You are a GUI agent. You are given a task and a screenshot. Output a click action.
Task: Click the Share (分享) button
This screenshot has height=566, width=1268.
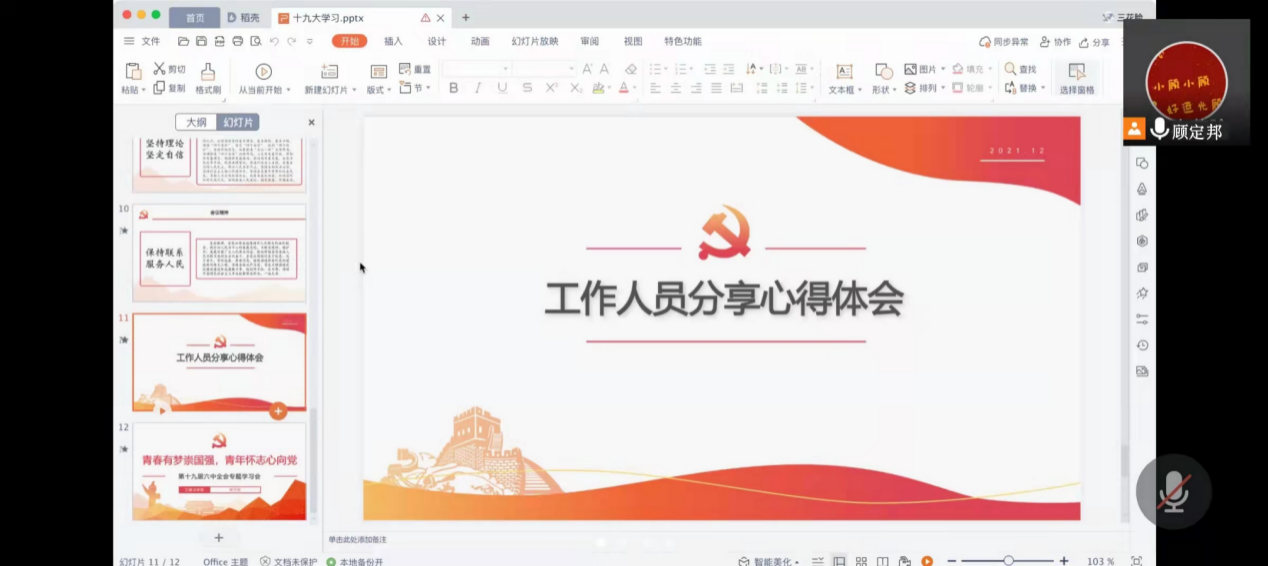click(x=1095, y=42)
